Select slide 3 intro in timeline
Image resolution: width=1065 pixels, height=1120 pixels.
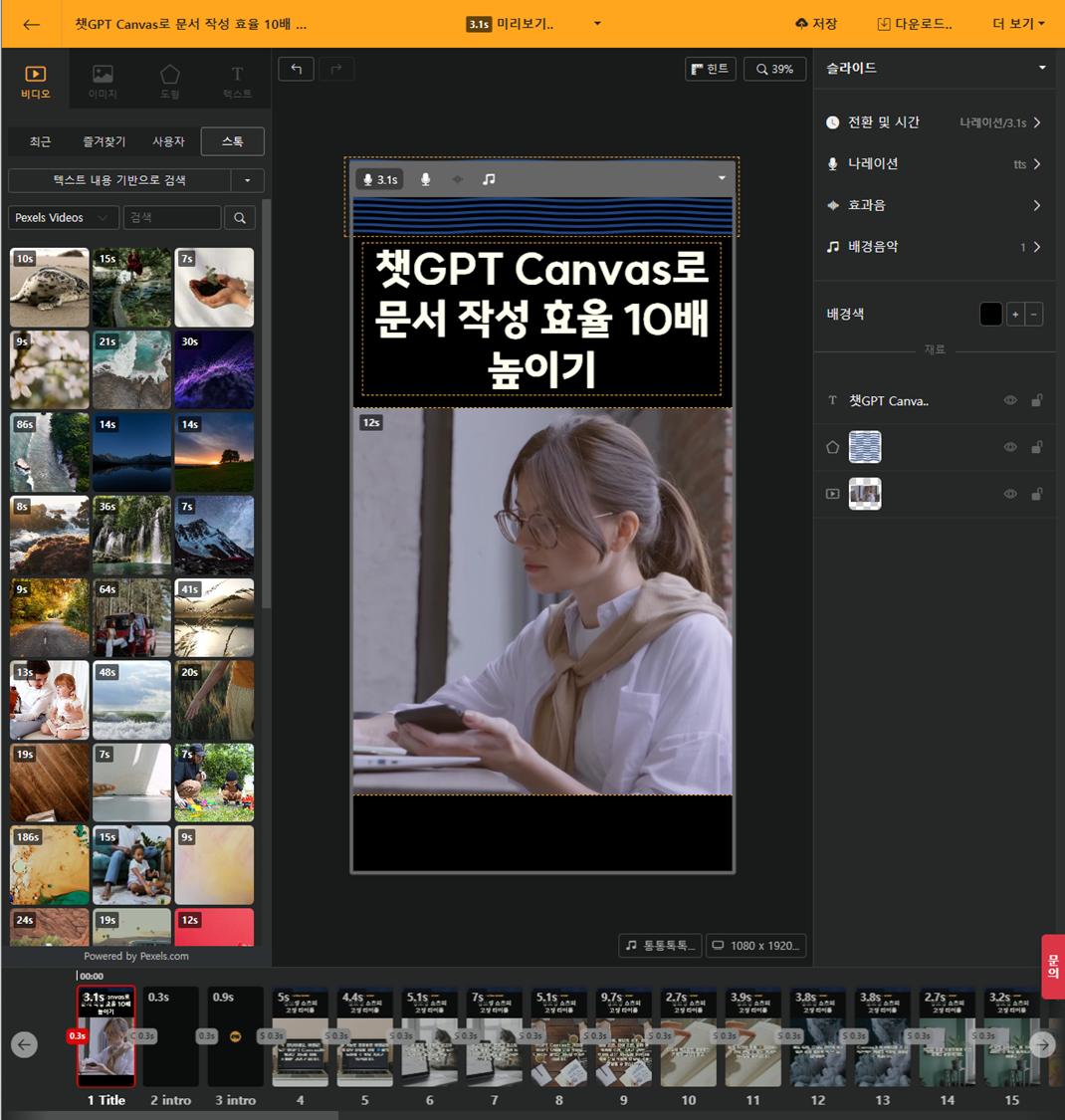tap(236, 1037)
